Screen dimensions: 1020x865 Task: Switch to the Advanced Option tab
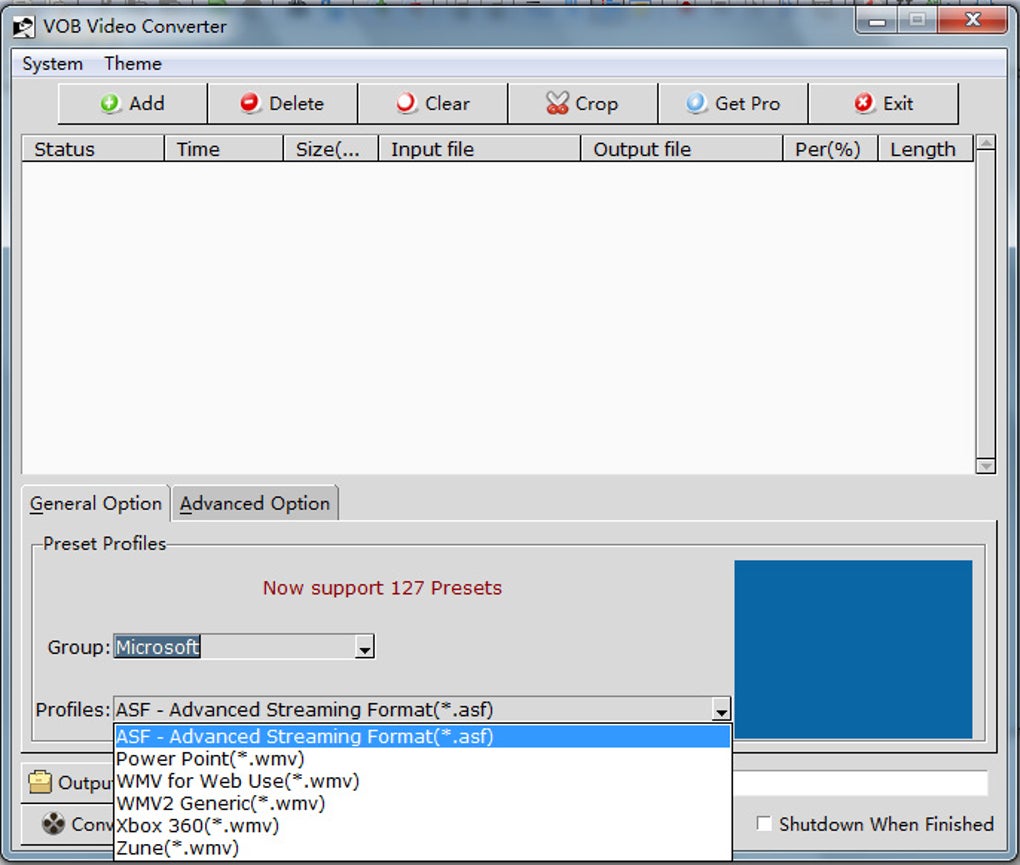[255, 503]
